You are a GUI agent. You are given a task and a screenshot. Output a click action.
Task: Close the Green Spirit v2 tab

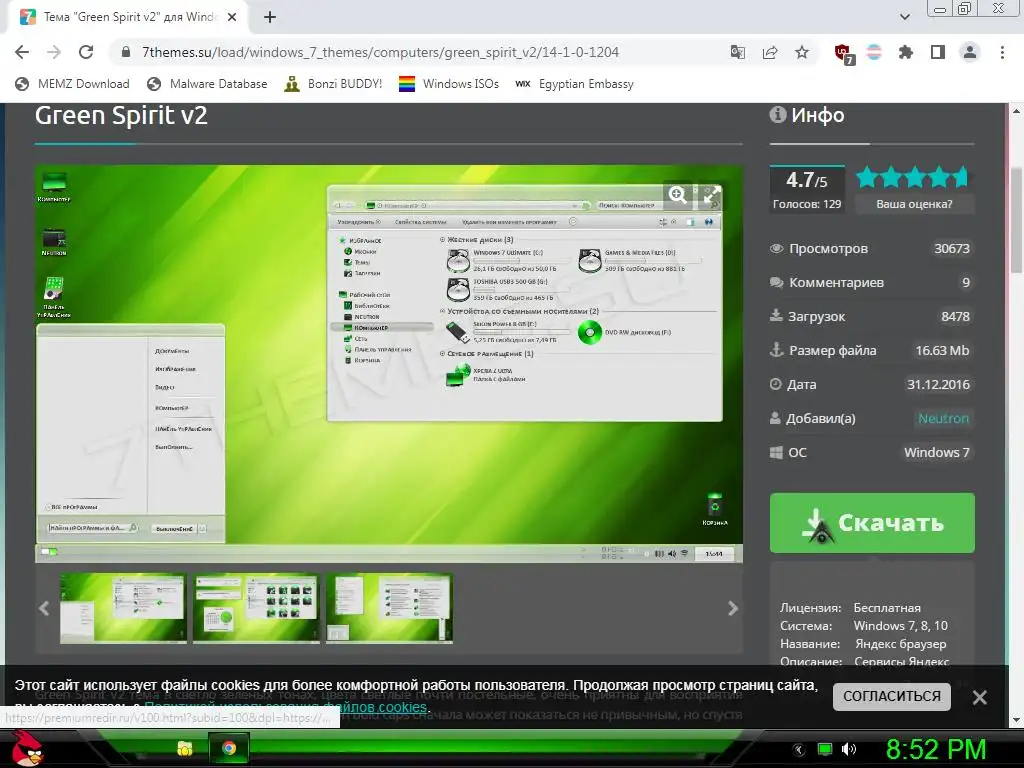tap(232, 18)
